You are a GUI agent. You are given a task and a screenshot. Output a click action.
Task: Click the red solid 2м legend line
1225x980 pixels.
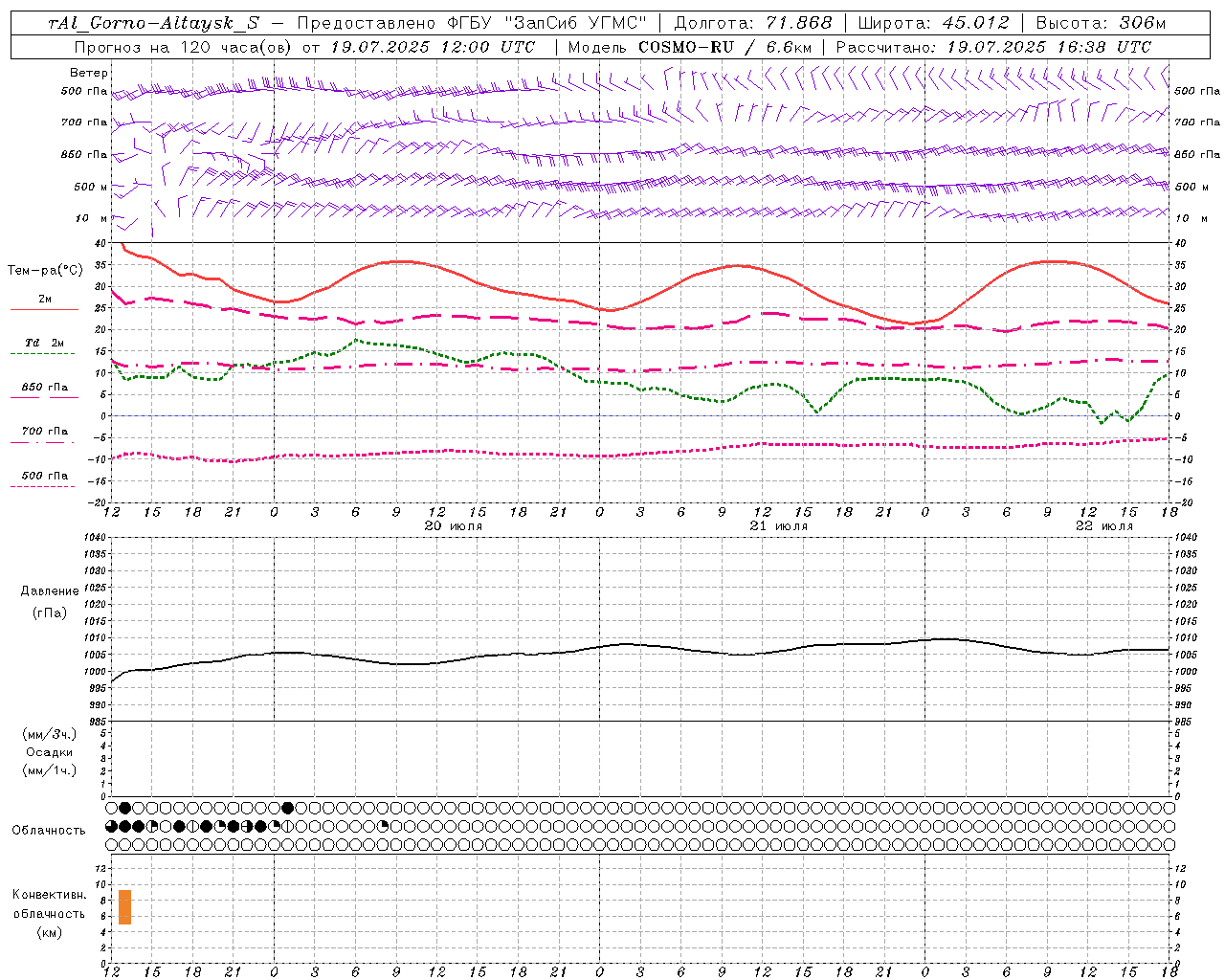[44, 309]
